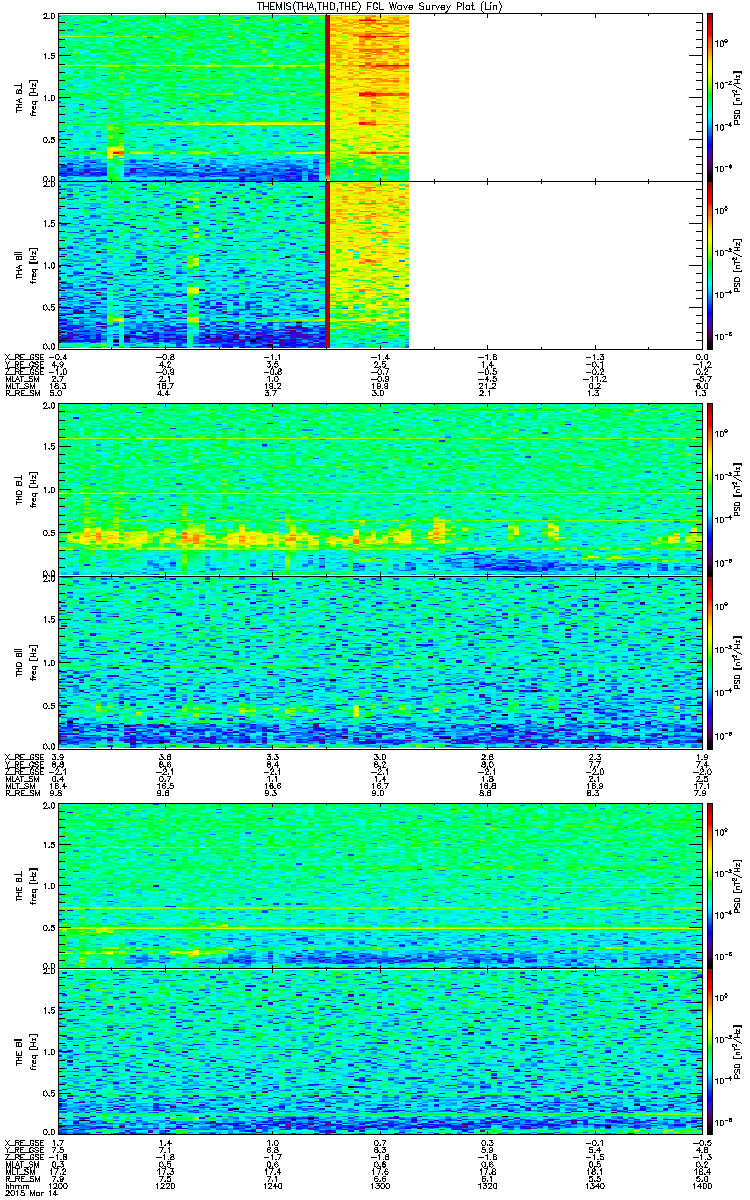Screen dimensions: 750x1200
Task: Click the PSD color bar beside THA B-parallel panel
Action: point(711,263)
